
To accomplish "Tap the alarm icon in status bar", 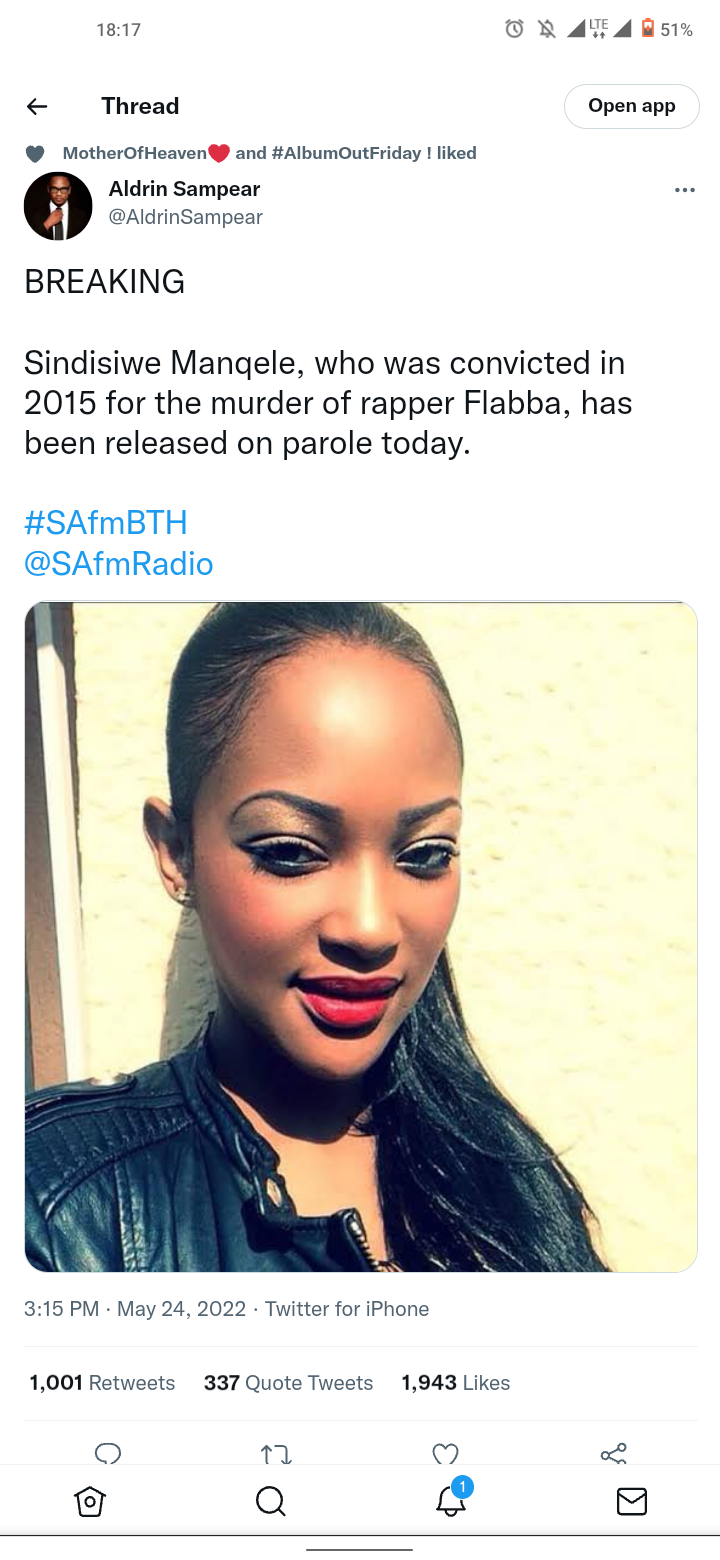I will pyautogui.click(x=514, y=30).
